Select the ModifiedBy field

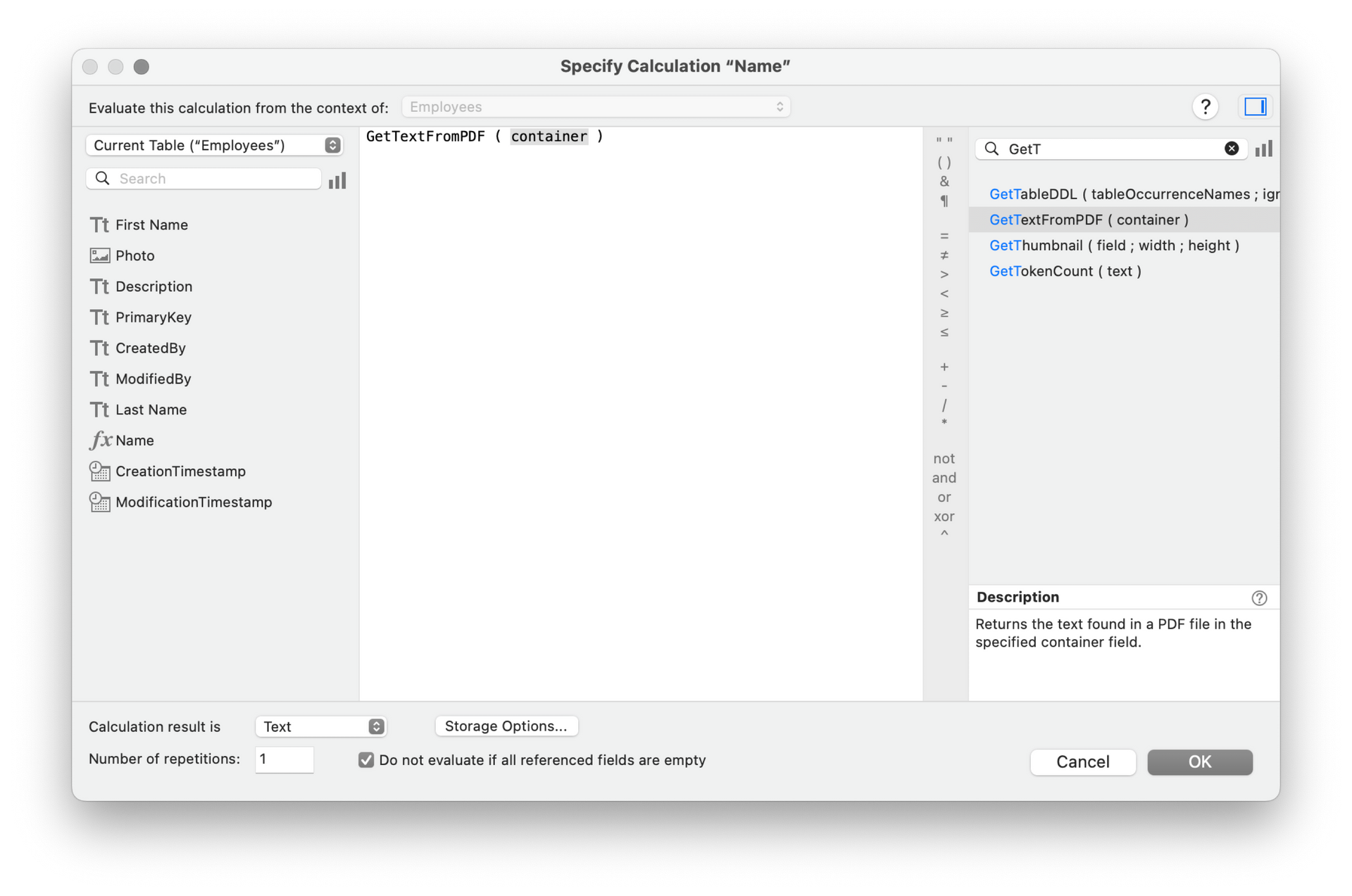[x=140, y=379]
